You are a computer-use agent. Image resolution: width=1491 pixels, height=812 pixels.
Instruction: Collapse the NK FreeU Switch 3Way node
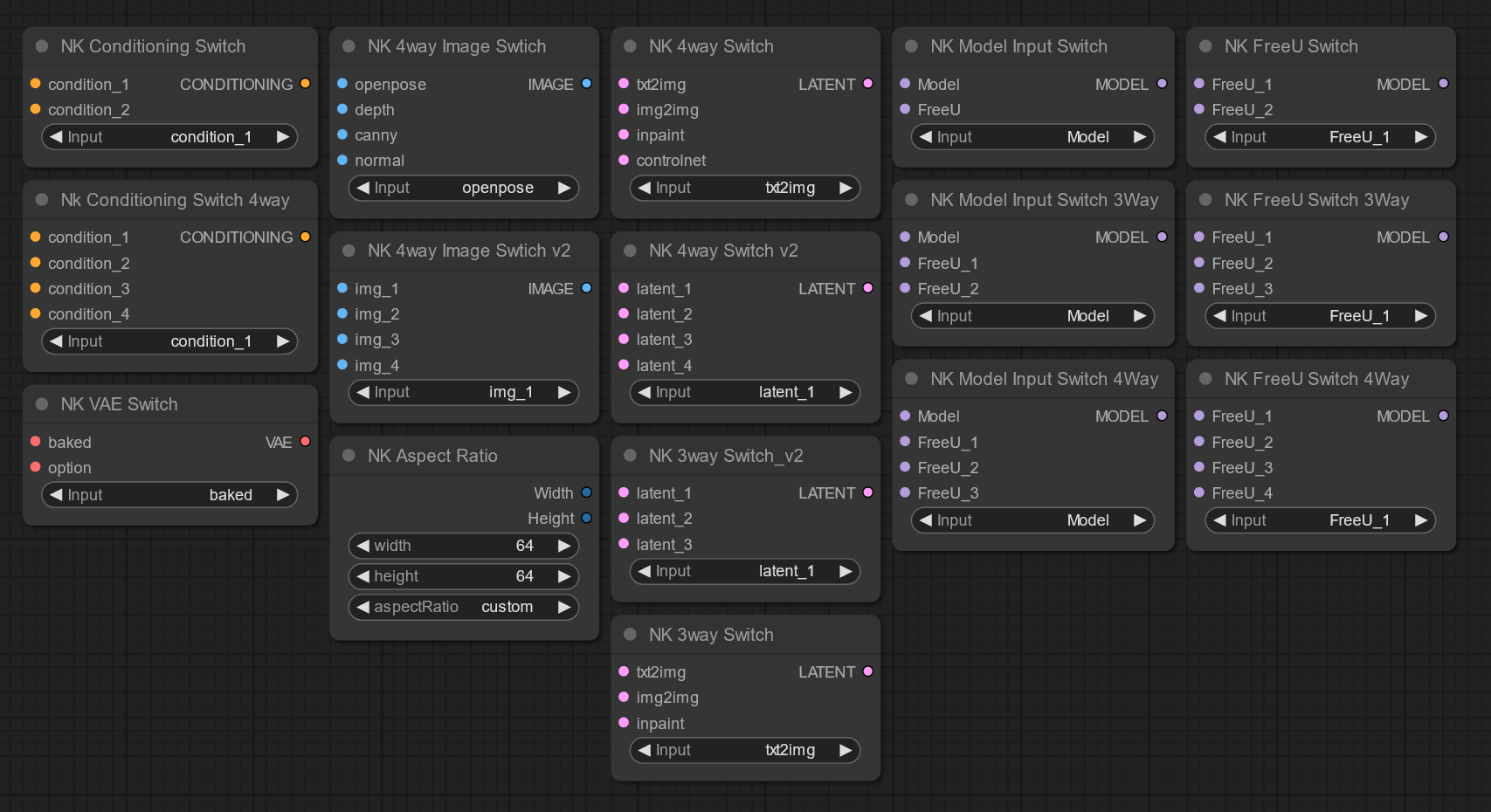point(1205,200)
